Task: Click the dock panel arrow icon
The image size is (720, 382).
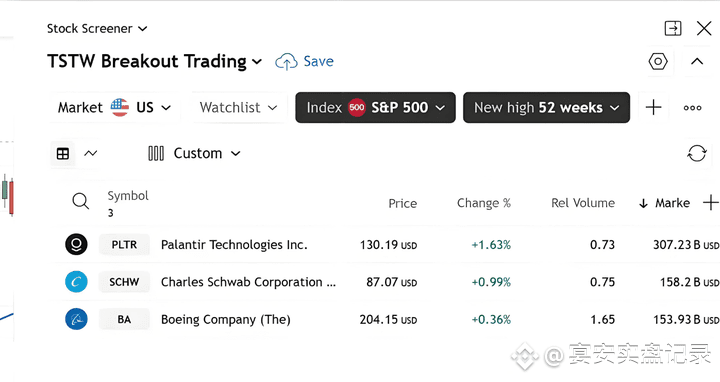Action: pyautogui.click(x=673, y=28)
